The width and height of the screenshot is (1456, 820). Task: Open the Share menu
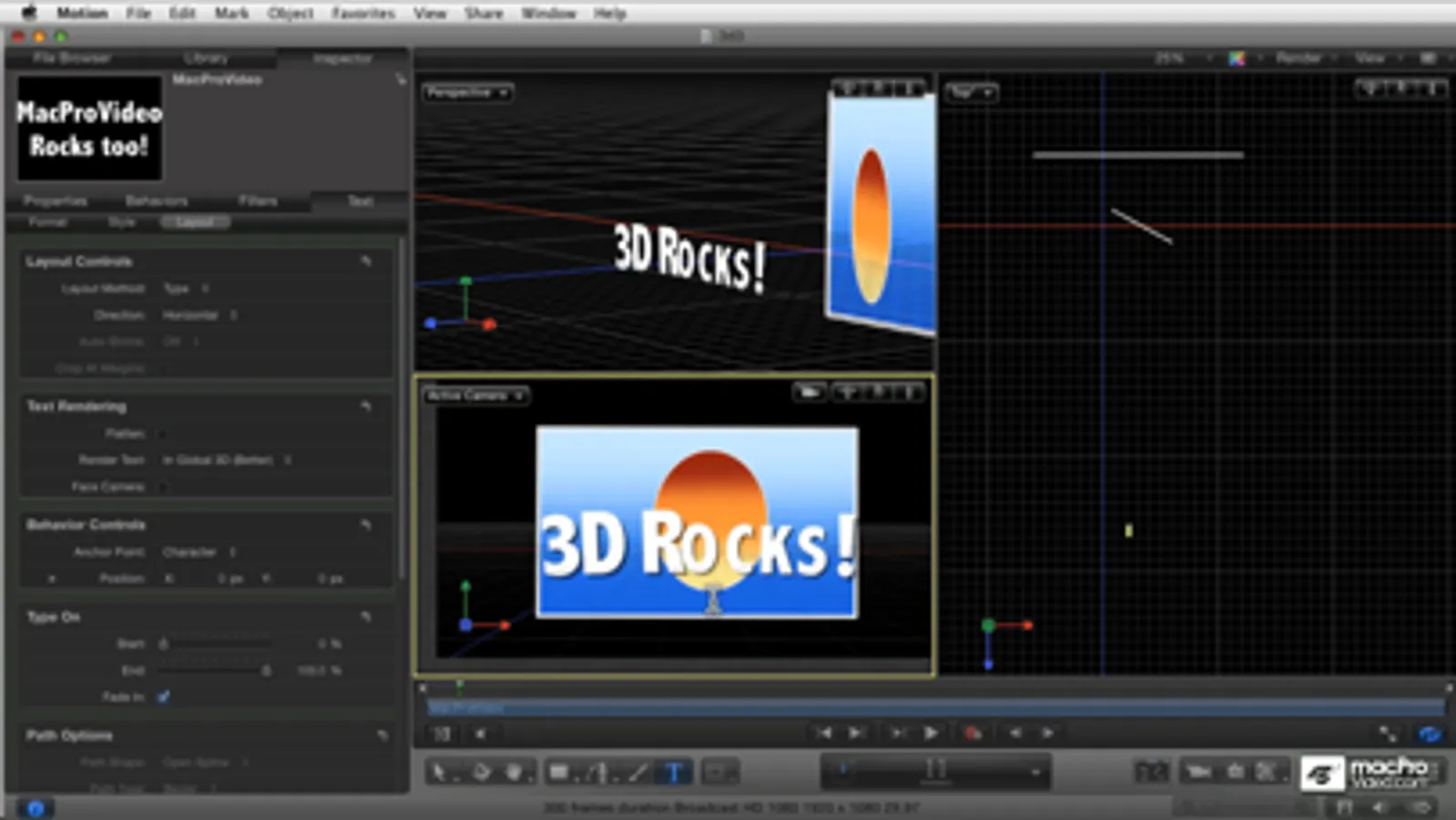click(x=484, y=13)
